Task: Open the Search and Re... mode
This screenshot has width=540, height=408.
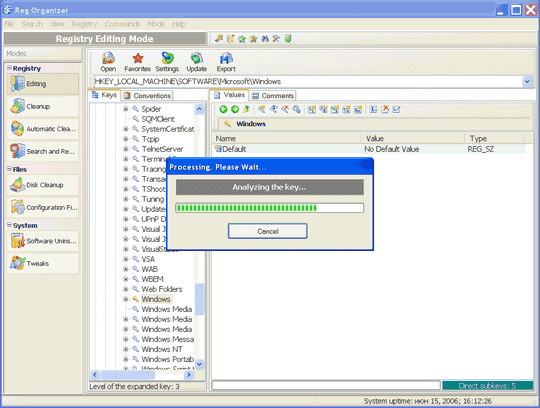Action: [42, 151]
